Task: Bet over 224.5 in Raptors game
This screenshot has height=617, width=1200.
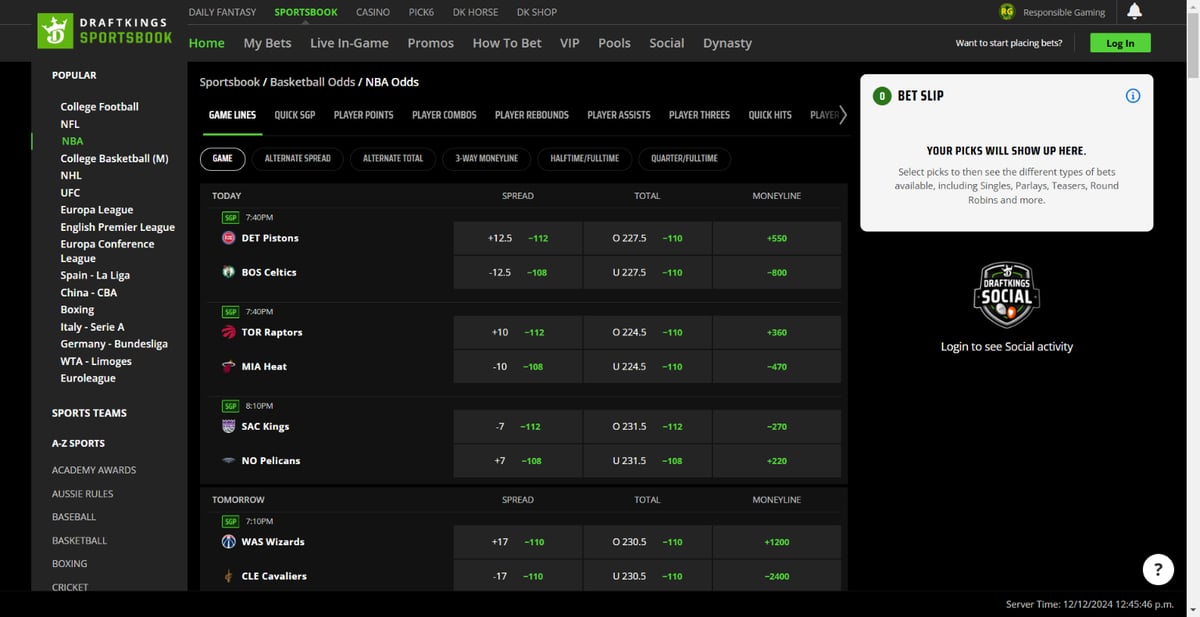Action: click(x=647, y=332)
